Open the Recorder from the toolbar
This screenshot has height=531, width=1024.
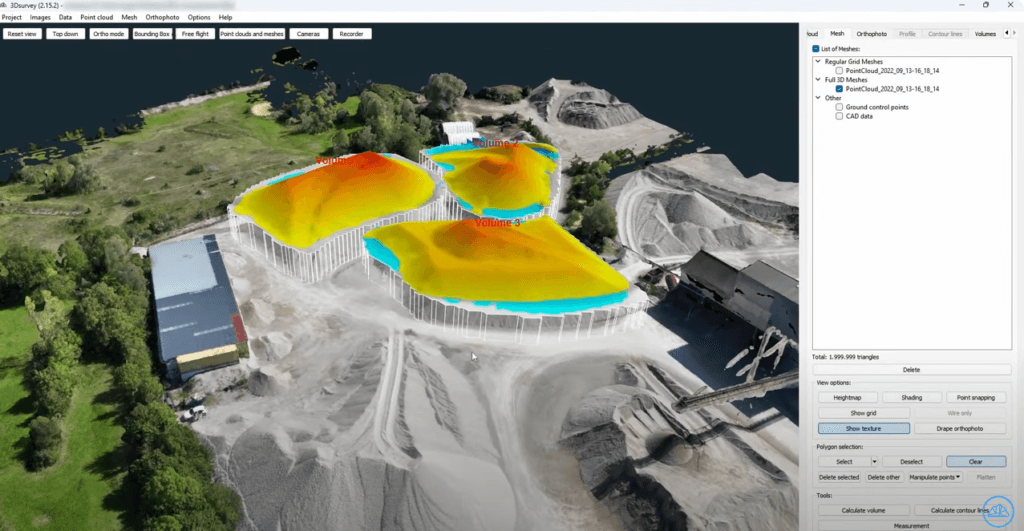point(351,34)
